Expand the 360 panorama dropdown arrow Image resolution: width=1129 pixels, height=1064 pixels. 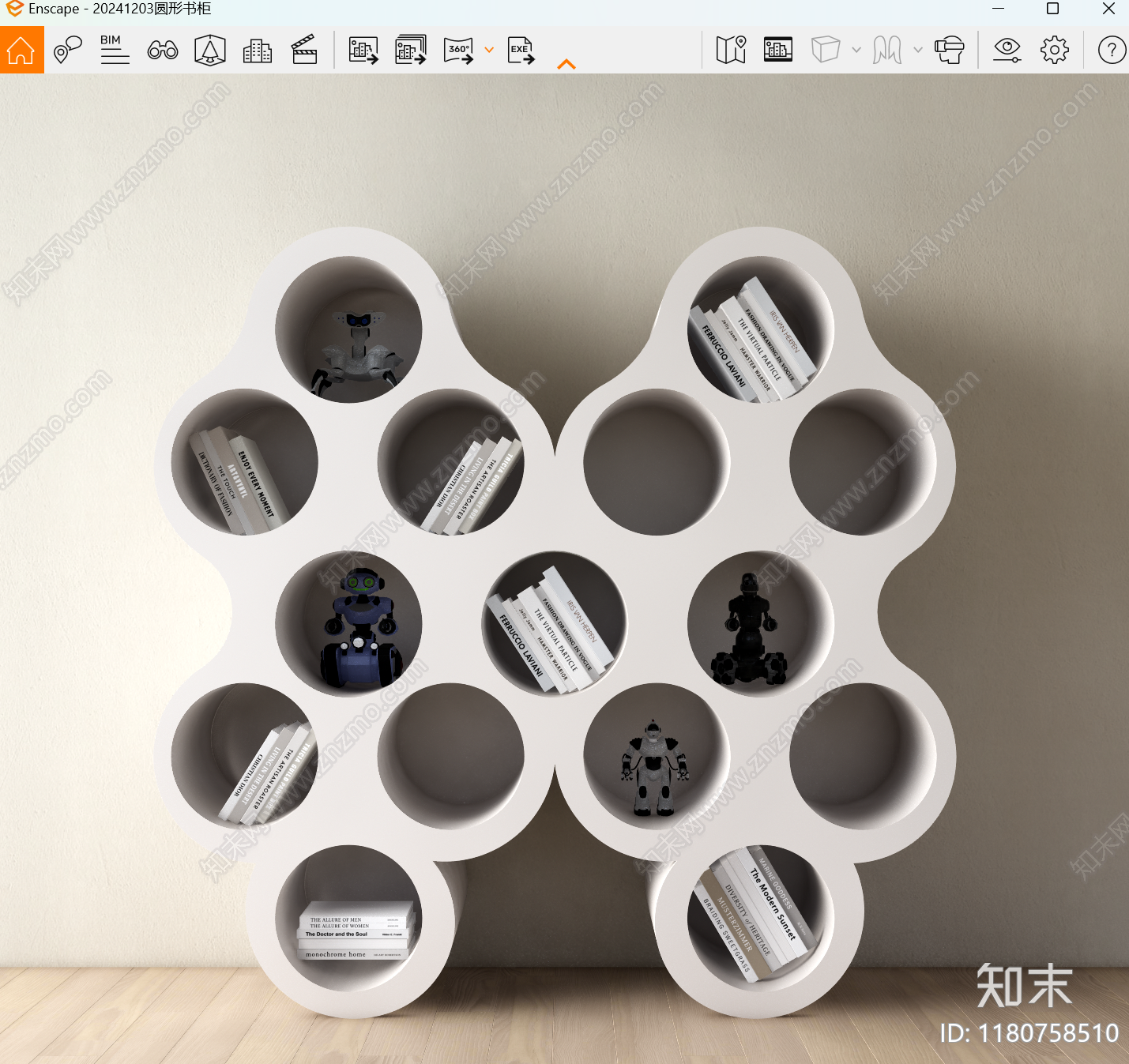489,50
